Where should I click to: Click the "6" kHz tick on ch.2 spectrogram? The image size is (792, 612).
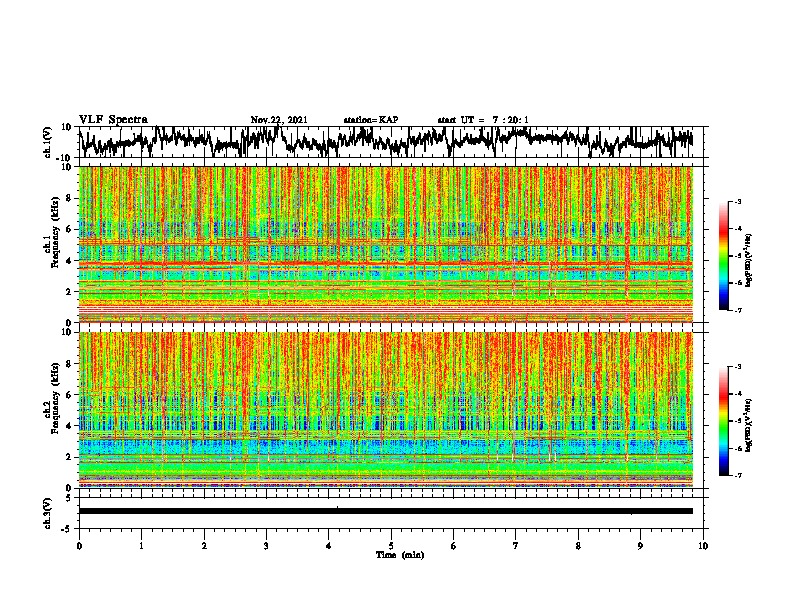(x=70, y=395)
